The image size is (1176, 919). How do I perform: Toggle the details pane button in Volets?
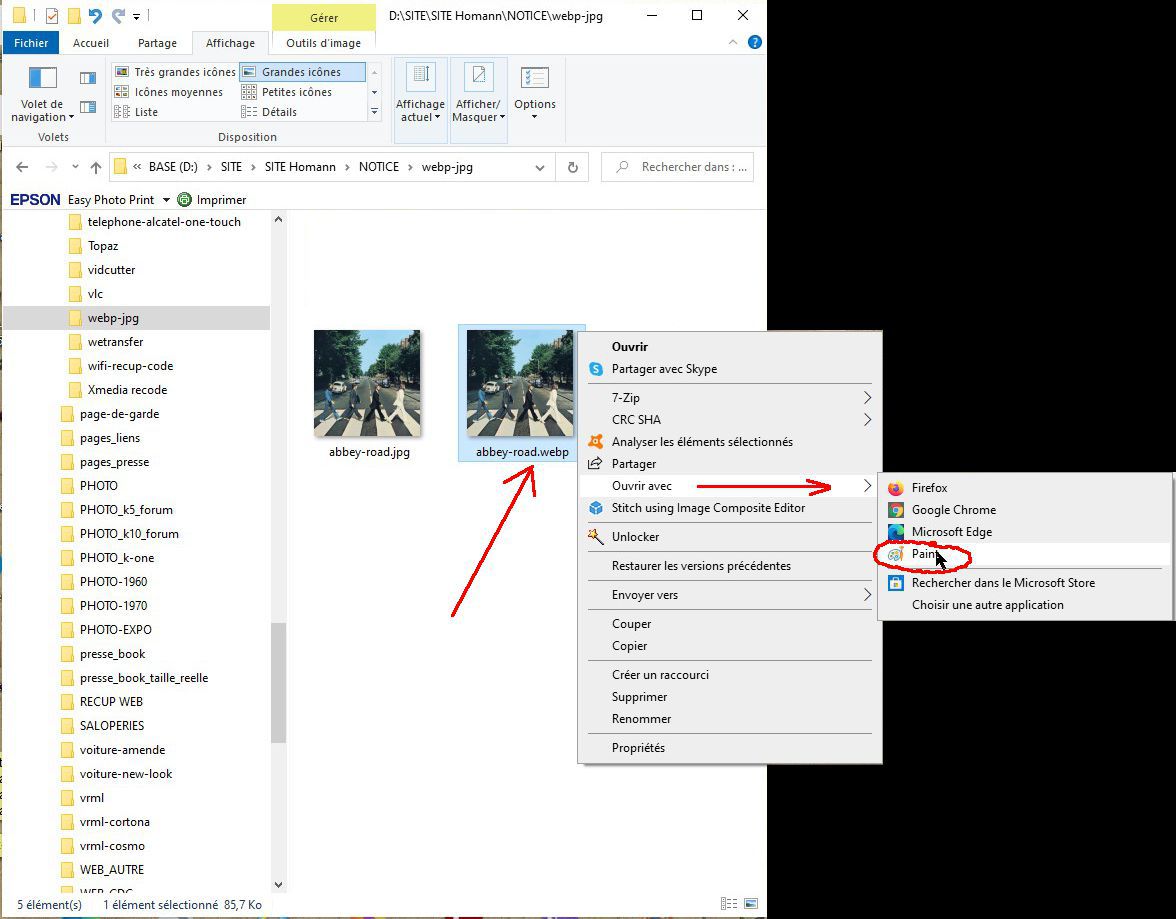(x=88, y=107)
